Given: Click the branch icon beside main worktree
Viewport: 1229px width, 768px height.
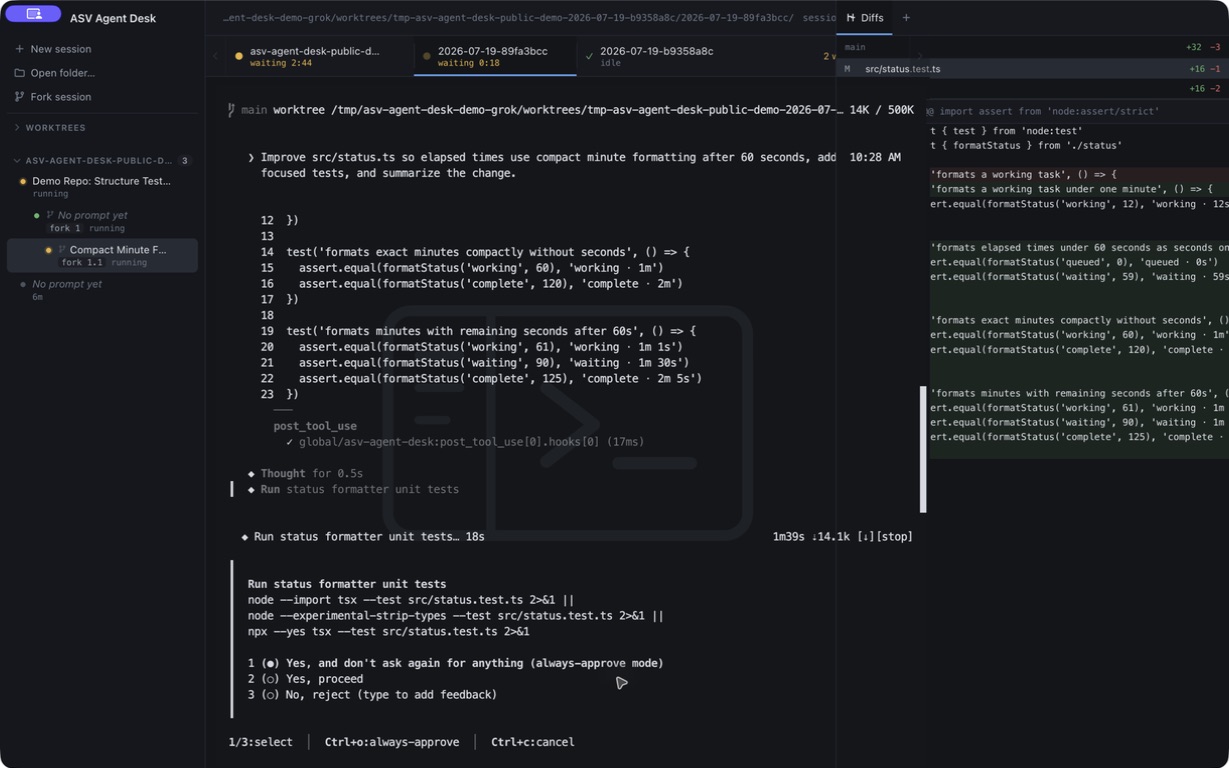Looking at the screenshot, I should 231,110.
